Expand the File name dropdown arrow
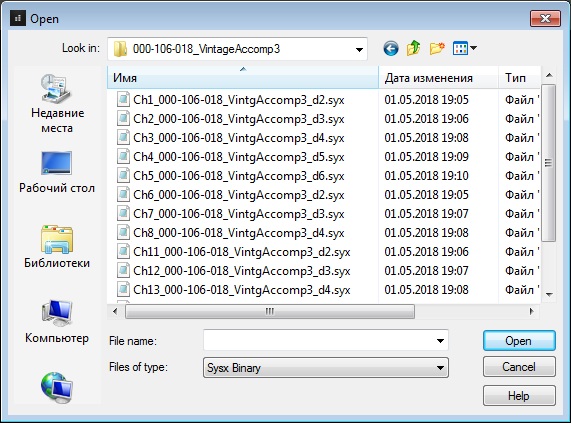Image resolution: width=571 pixels, height=423 pixels. (x=440, y=341)
